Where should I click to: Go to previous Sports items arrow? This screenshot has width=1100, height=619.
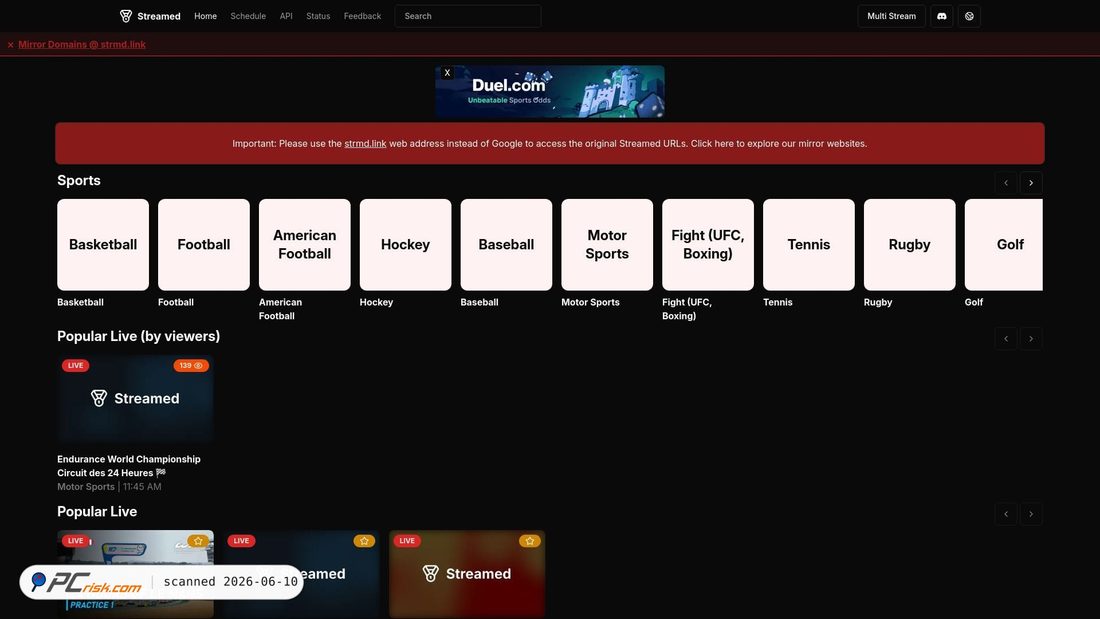point(1006,183)
